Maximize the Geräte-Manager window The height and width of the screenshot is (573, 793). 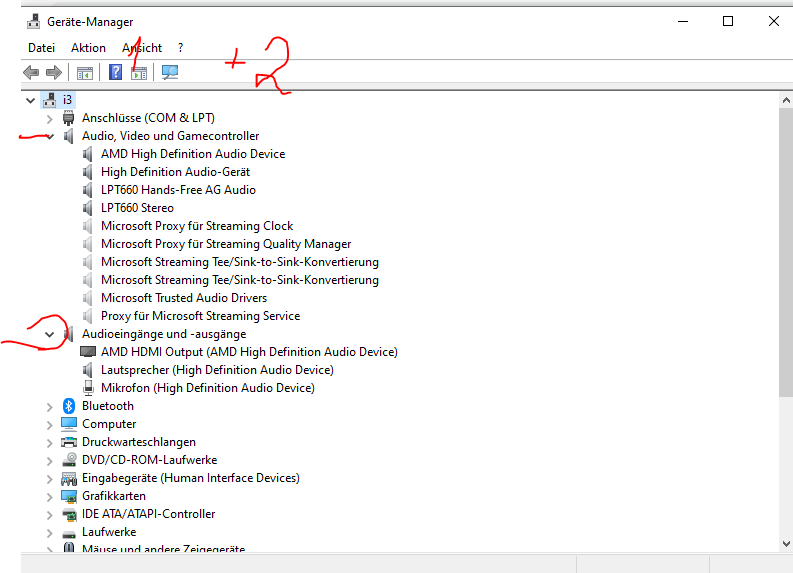[x=728, y=21]
